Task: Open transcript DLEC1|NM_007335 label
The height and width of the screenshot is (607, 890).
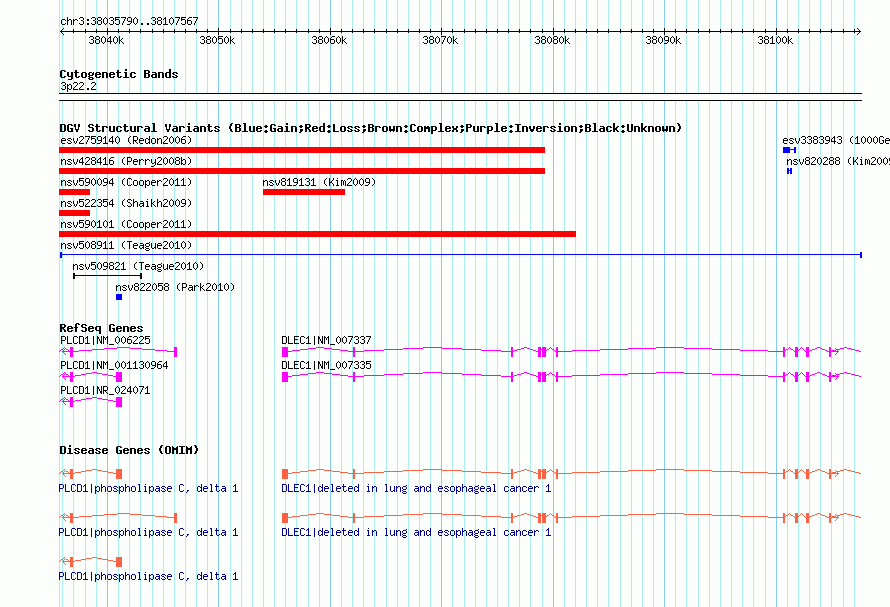Action: tap(326, 365)
